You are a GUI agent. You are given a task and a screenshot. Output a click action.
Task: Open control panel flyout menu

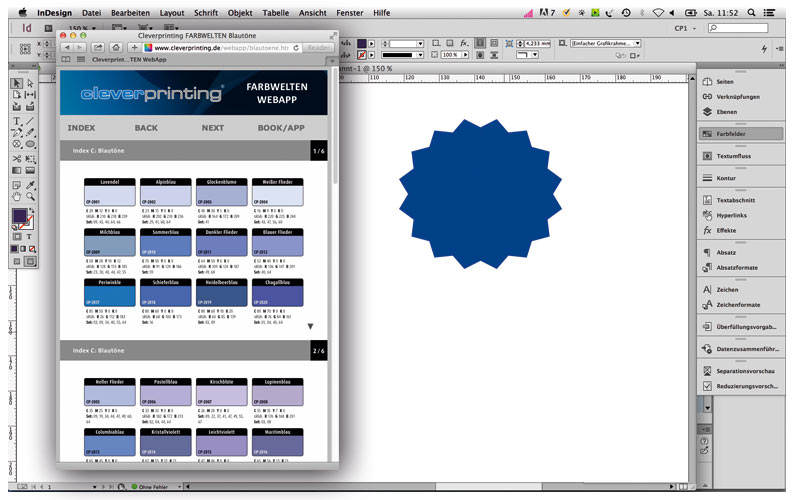coord(780,48)
